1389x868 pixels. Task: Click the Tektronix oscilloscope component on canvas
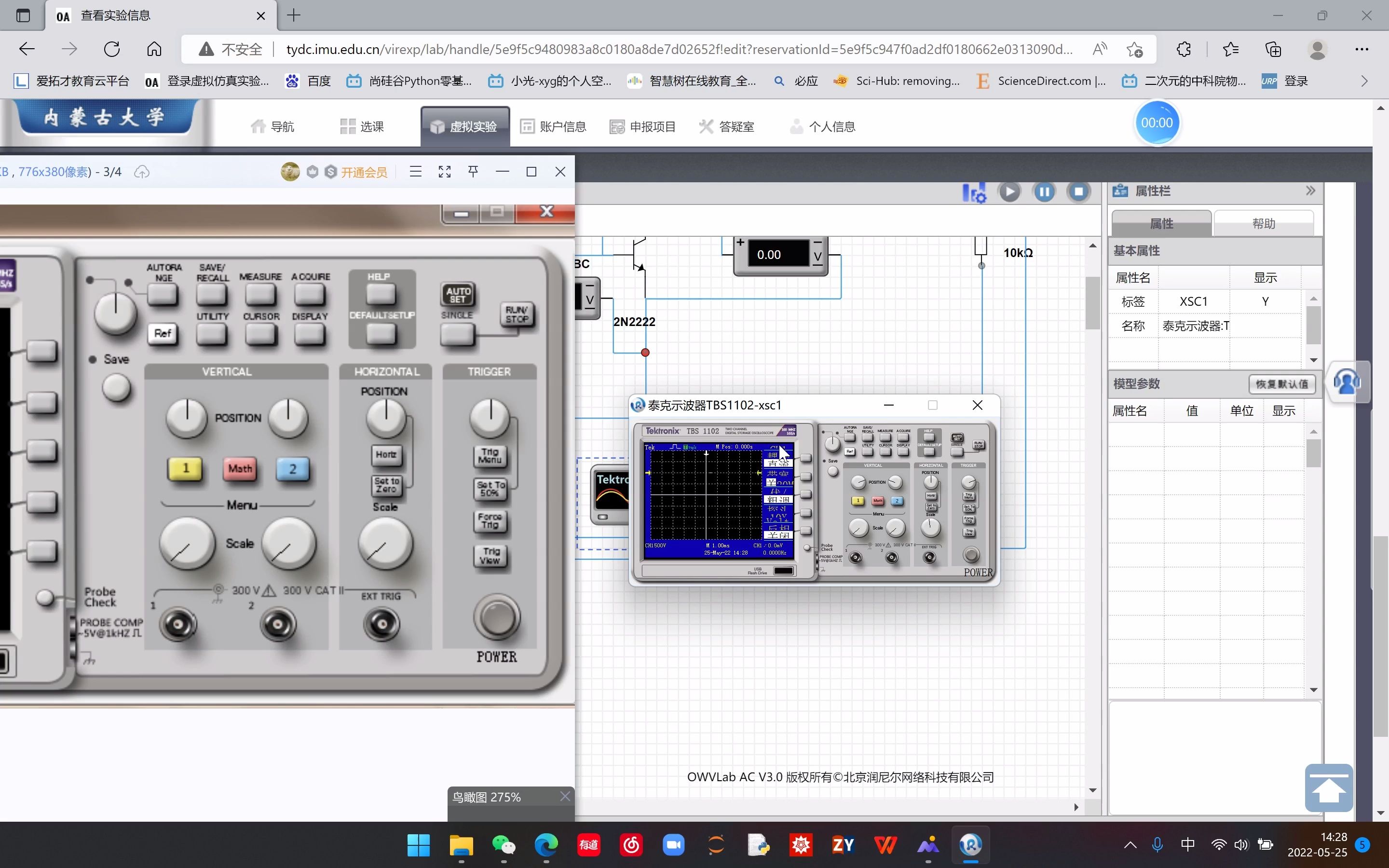tap(610, 494)
